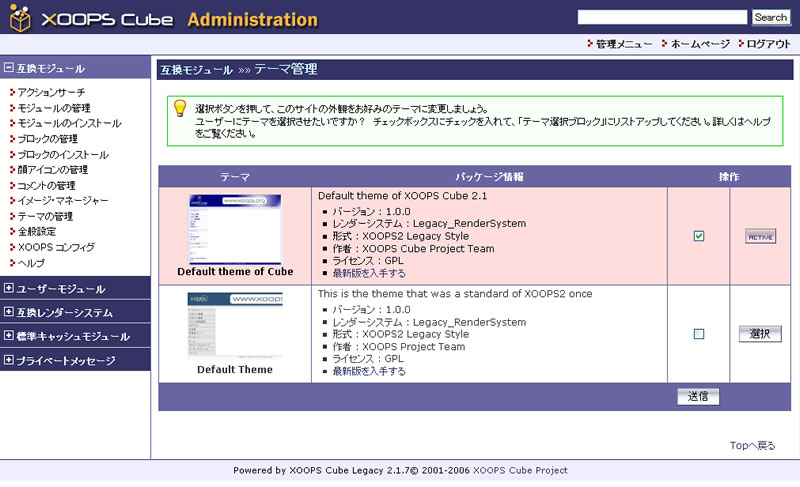
Task: Open ヘルプ in sidebar
Action: 31,263
